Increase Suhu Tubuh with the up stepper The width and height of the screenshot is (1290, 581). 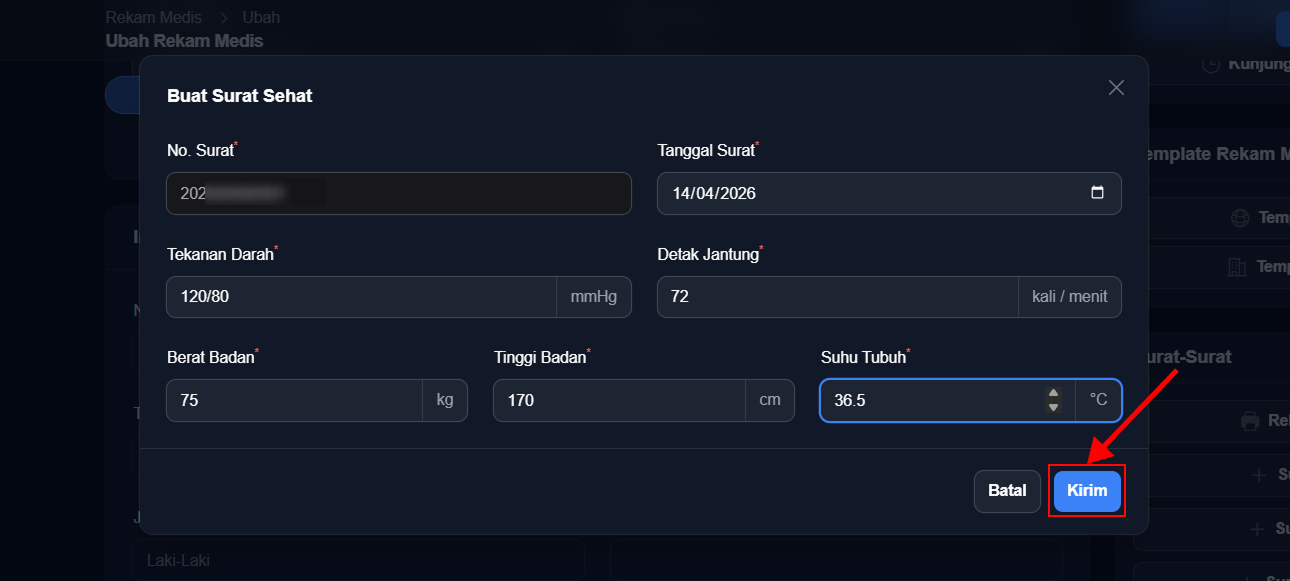click(x=1053, y=394)
